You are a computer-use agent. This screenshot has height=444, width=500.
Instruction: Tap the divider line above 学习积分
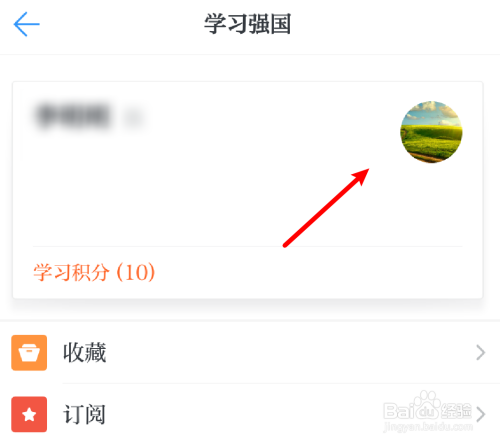248,246
